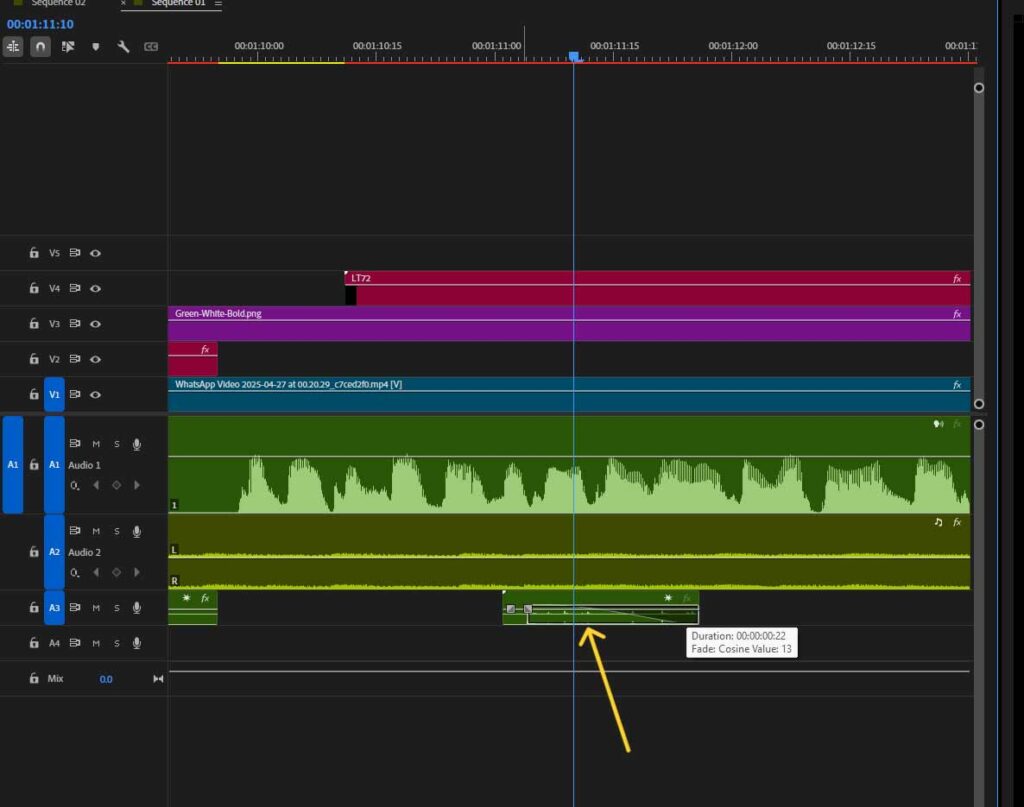Image resolution: width=1024 pixels, height=807 pixels.
Task: Mute the Audio 1 track
Action: (97, 443)
